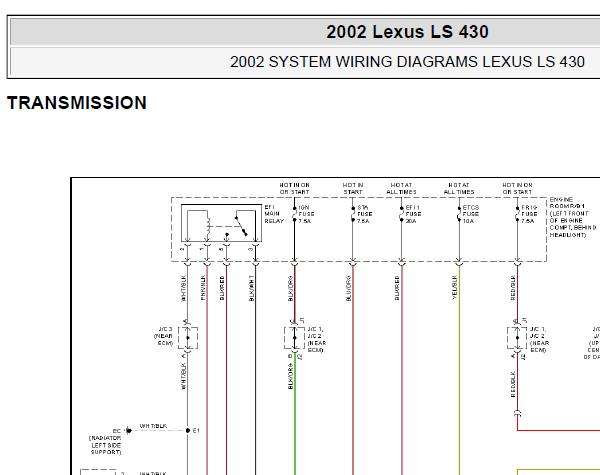Select the 'STA FUSE 7.5A' label
The height and width of the screenshot is (475, 600).
pos(365,214)
